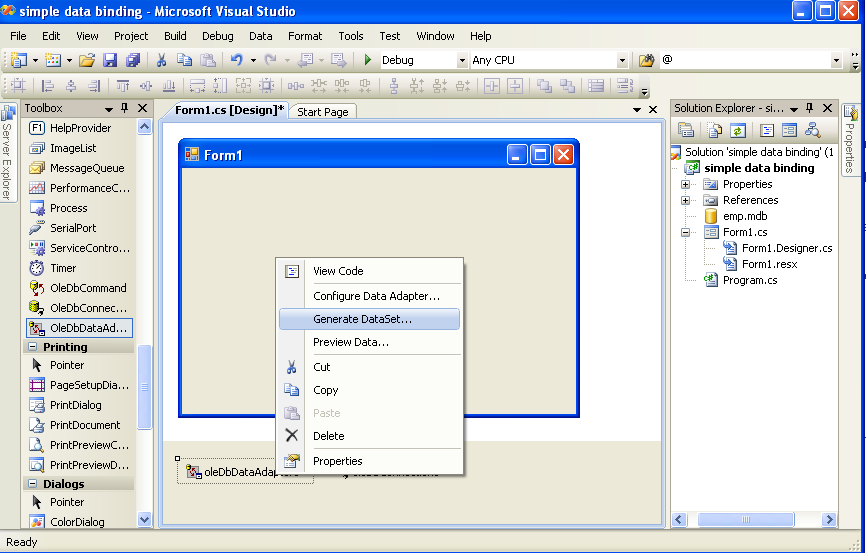
Task: Toggle auto-hide pin on Solution Explorer
Action: tap(810, 108)
